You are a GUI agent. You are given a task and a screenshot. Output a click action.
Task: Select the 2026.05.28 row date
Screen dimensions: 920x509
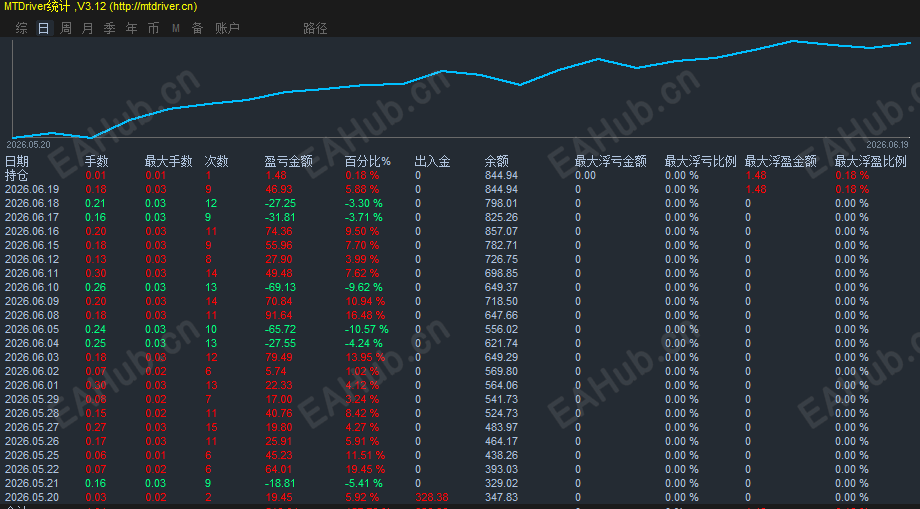[32, 413]
